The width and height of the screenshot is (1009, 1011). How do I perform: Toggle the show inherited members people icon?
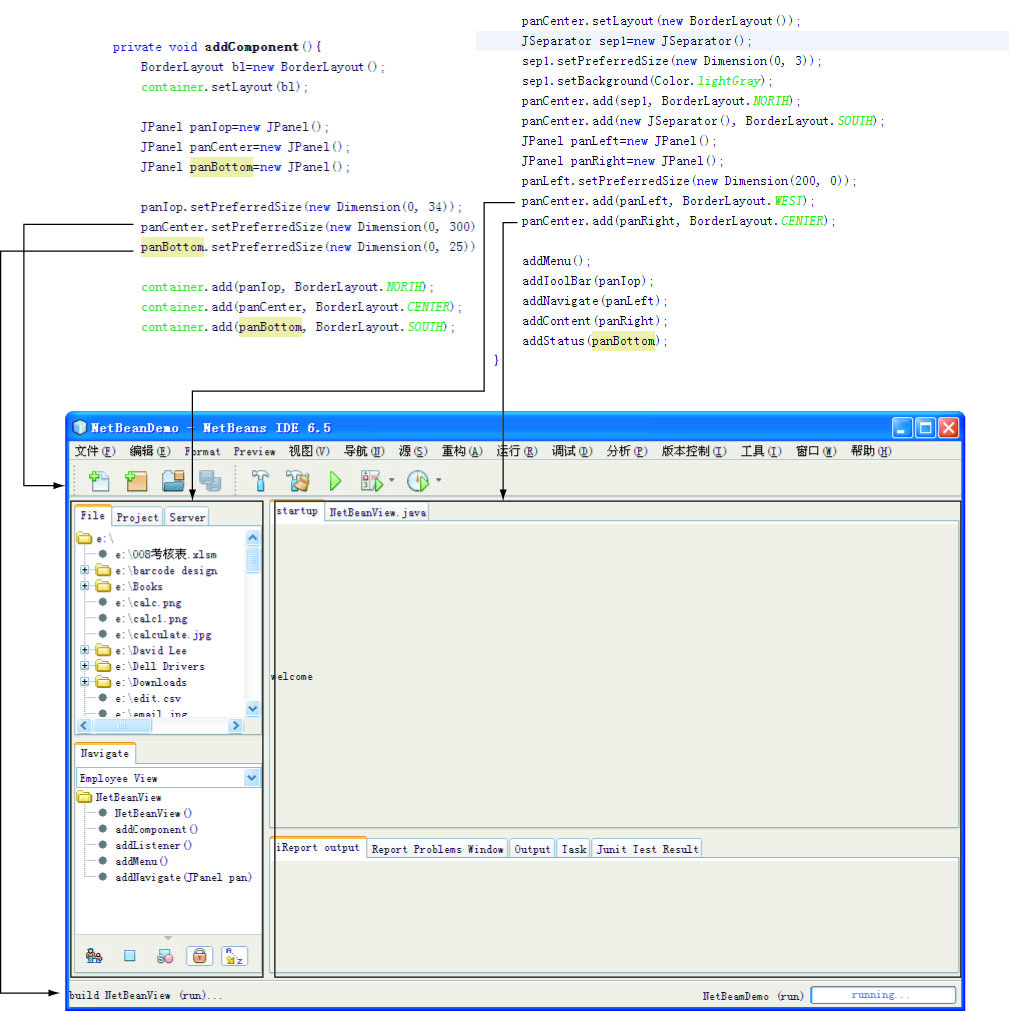(94, 956)
